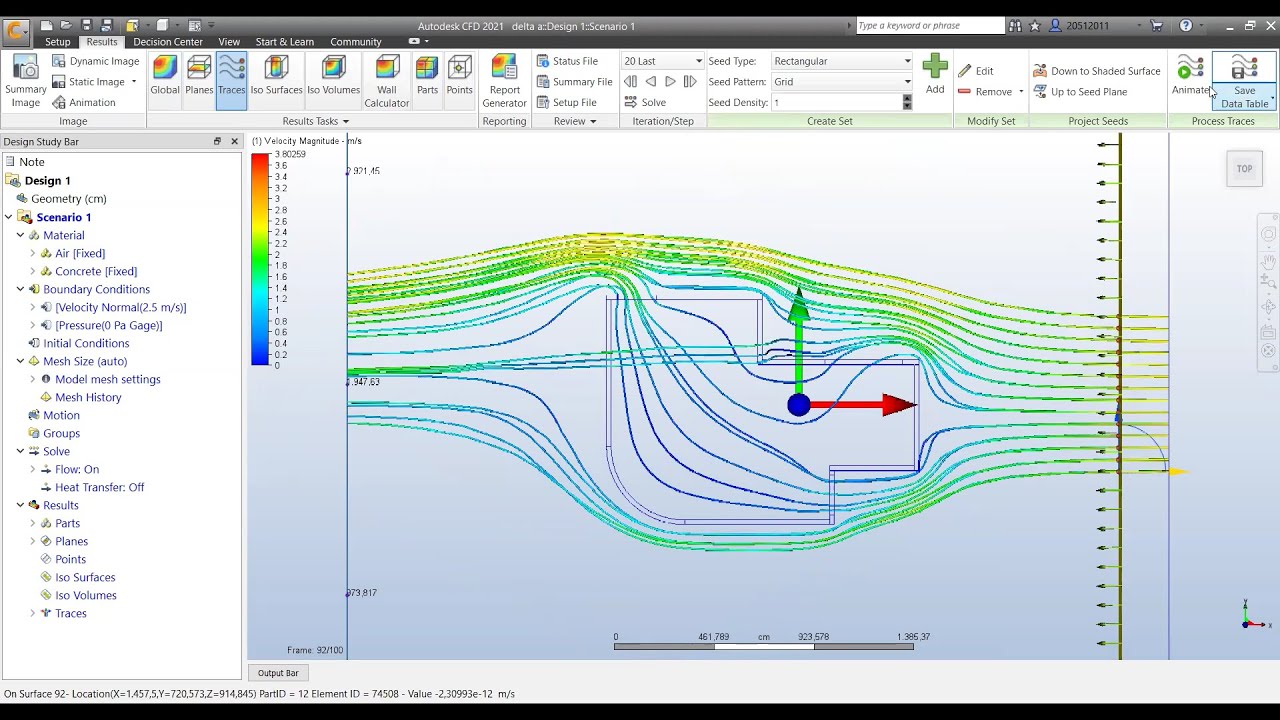Click Down to Shaded Surface
Screen dimensions: 1280x720
1097,71
